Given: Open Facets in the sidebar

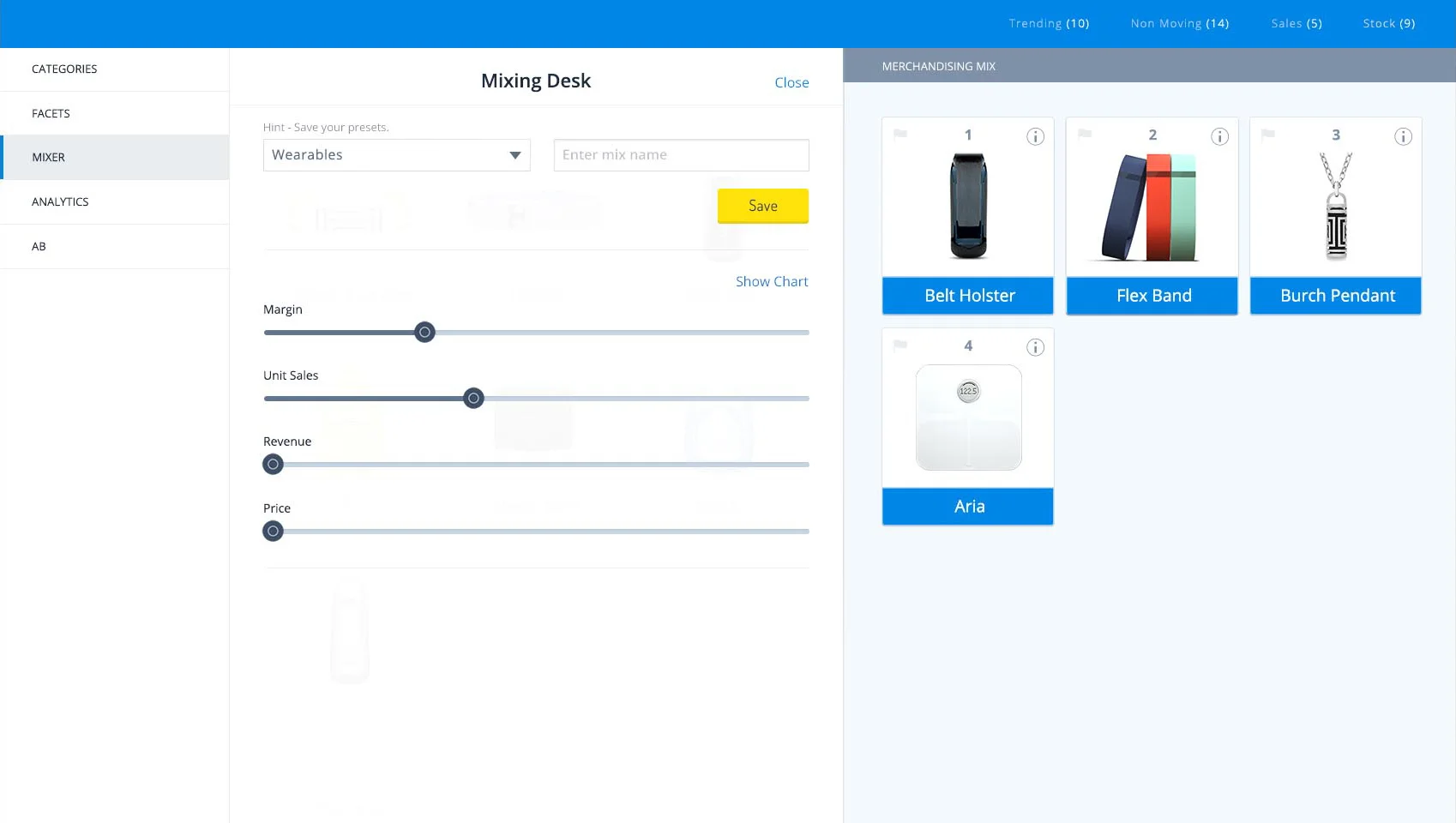Looking at the screenshot, I should (114, 113).
